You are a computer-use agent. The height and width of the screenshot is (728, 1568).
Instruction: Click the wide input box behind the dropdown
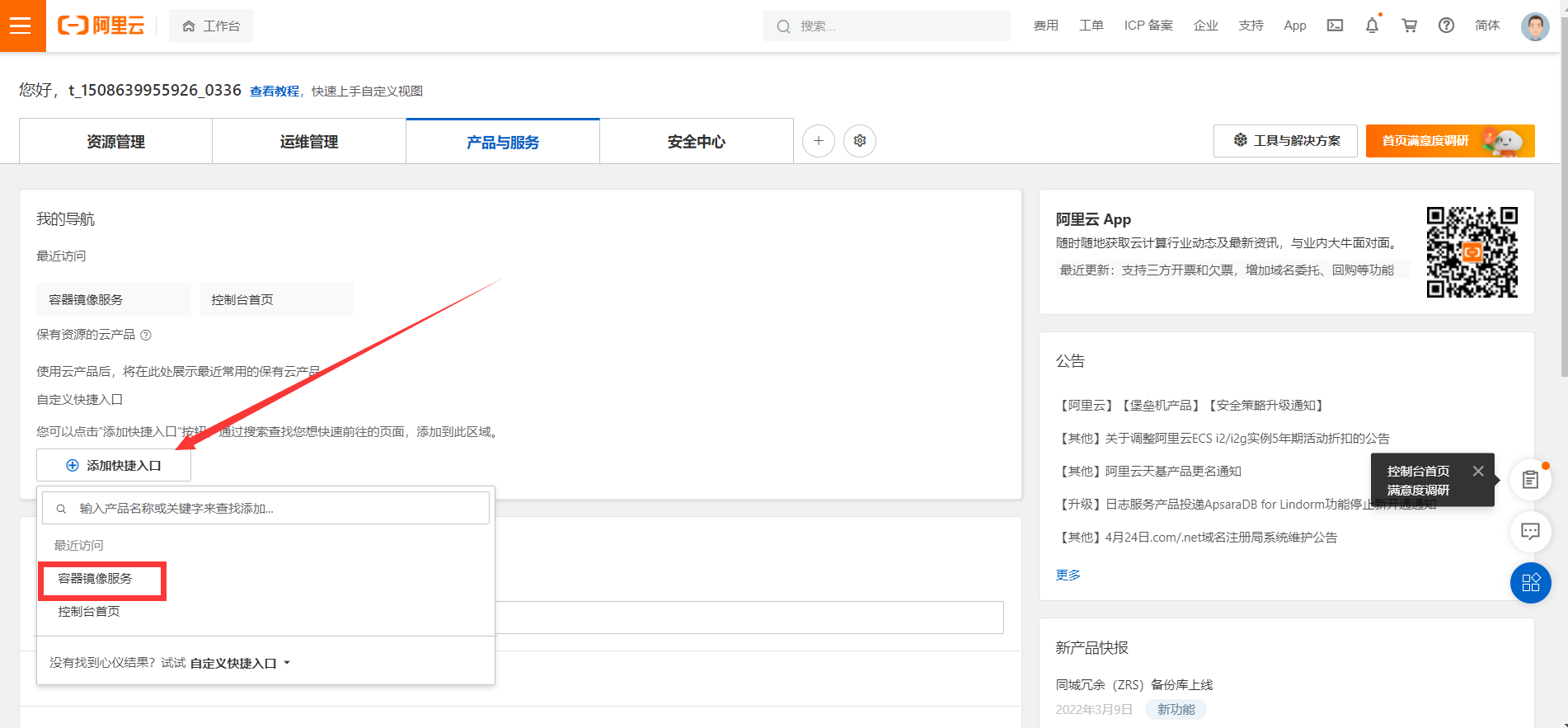749,617
